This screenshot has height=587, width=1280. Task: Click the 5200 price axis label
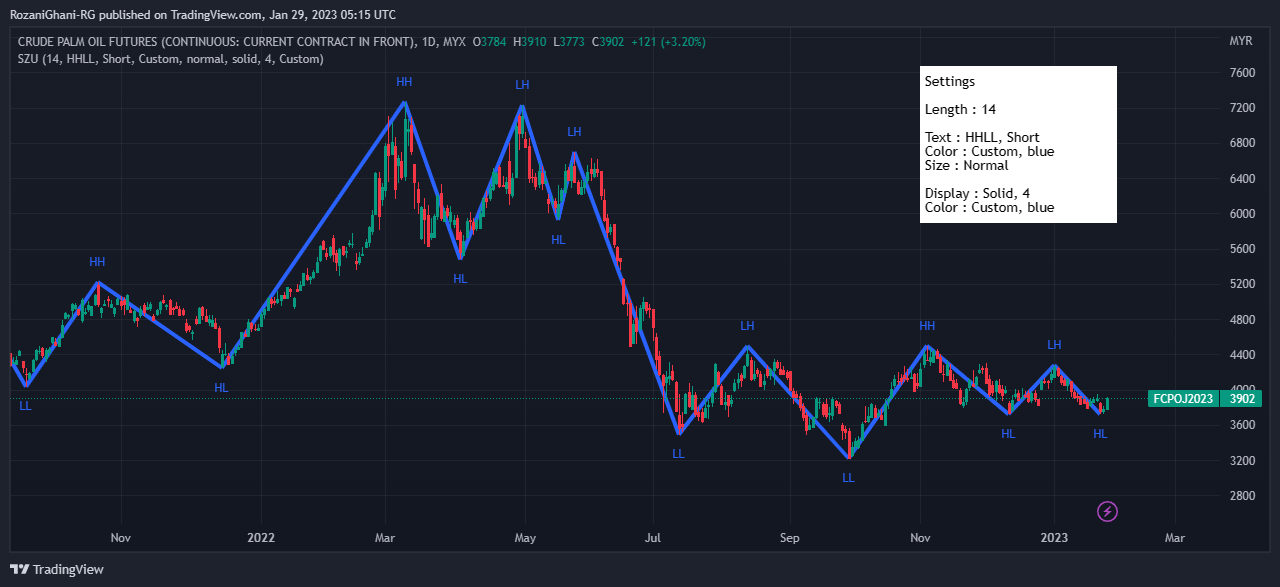tap(1242, 284)
